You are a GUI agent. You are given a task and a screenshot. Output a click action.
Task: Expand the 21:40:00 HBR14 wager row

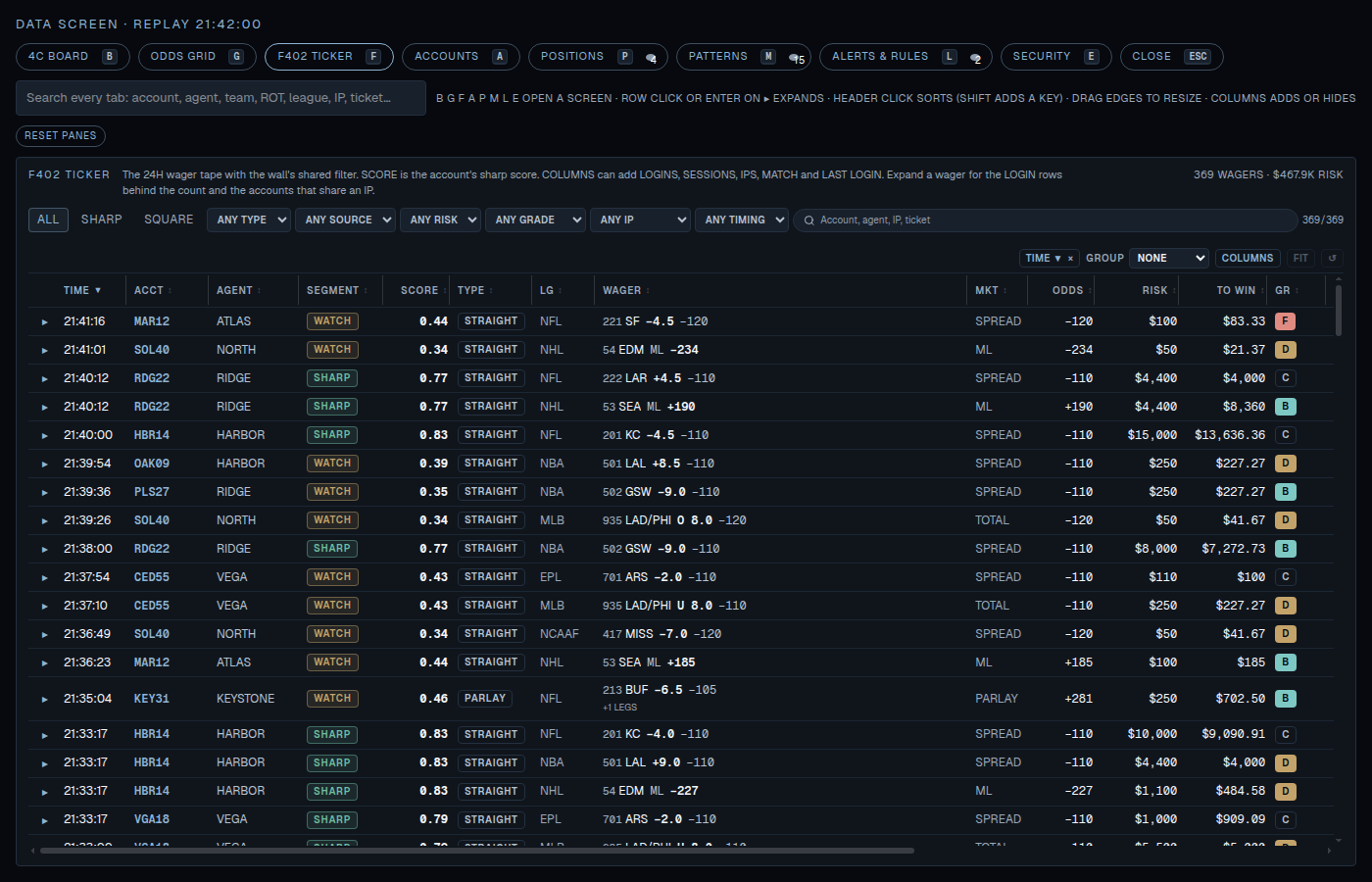pos(45,436)
